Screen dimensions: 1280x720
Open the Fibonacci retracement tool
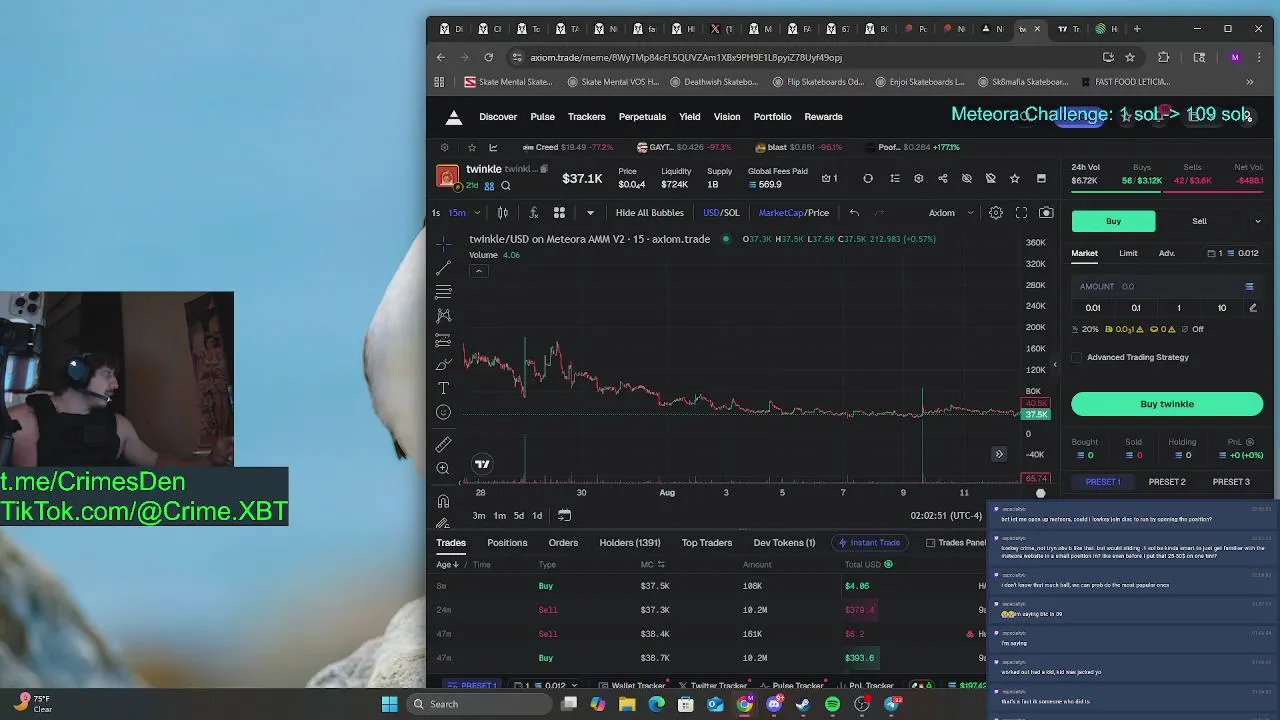pyautogui.click(x=444, y=292)
